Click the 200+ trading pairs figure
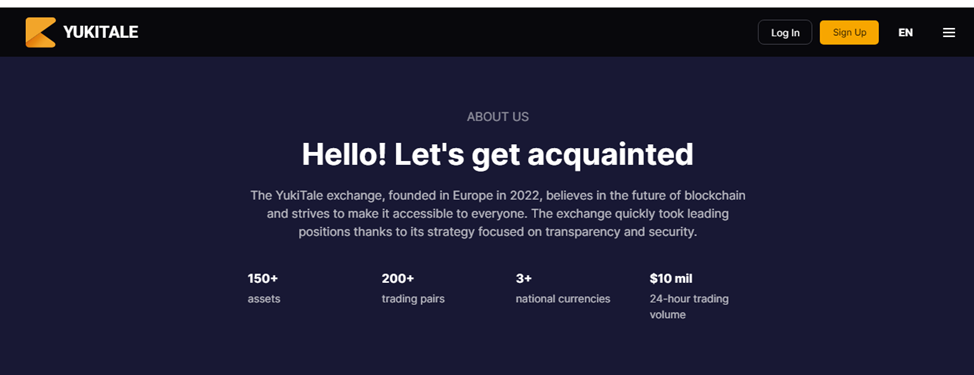Screen dimensions: 974x375 (x=398, y=278)
